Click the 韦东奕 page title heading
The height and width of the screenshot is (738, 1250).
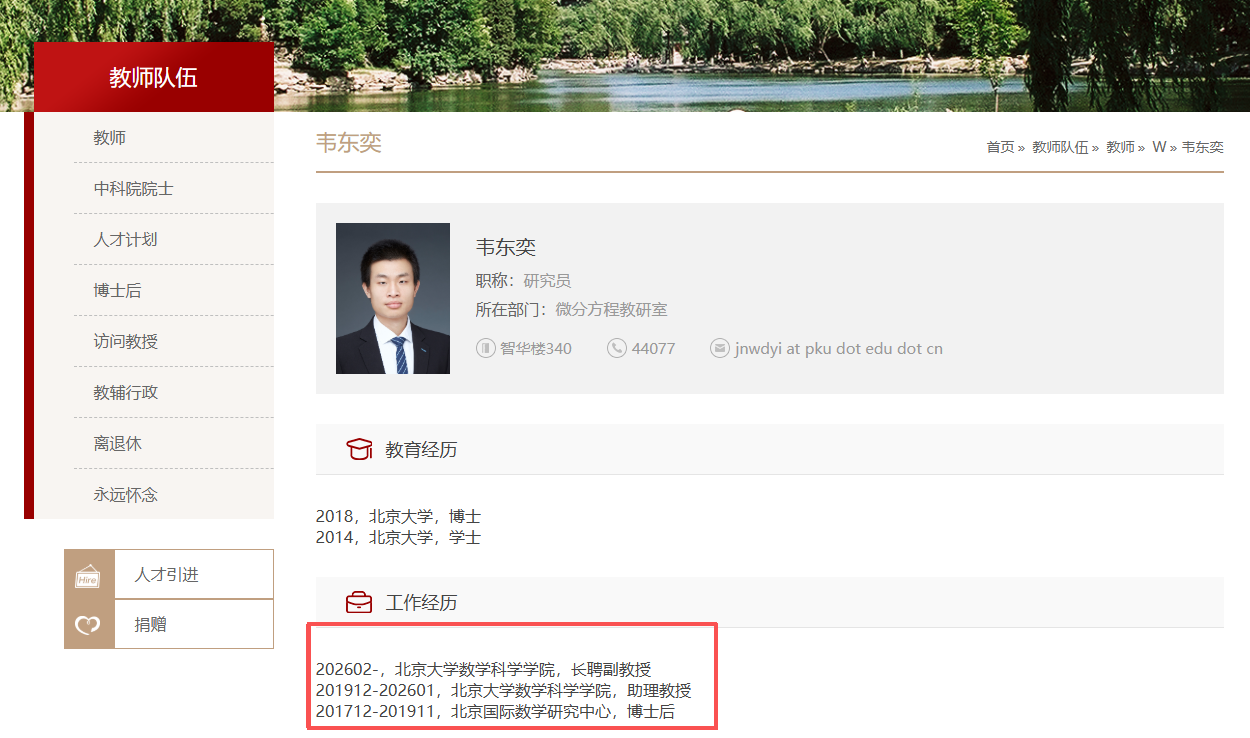349,143
